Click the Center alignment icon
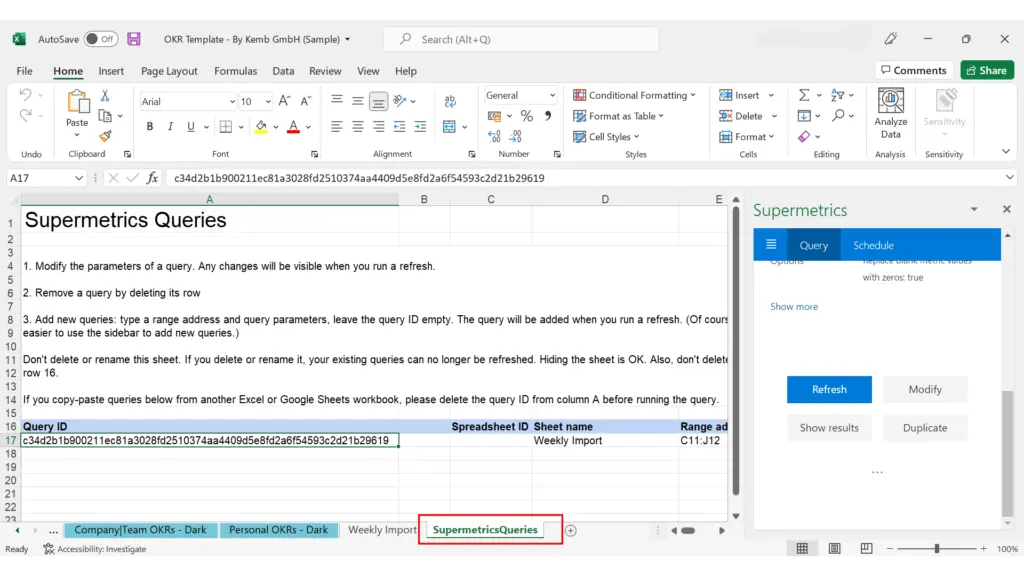The image size is (1024, 576). 357,127
